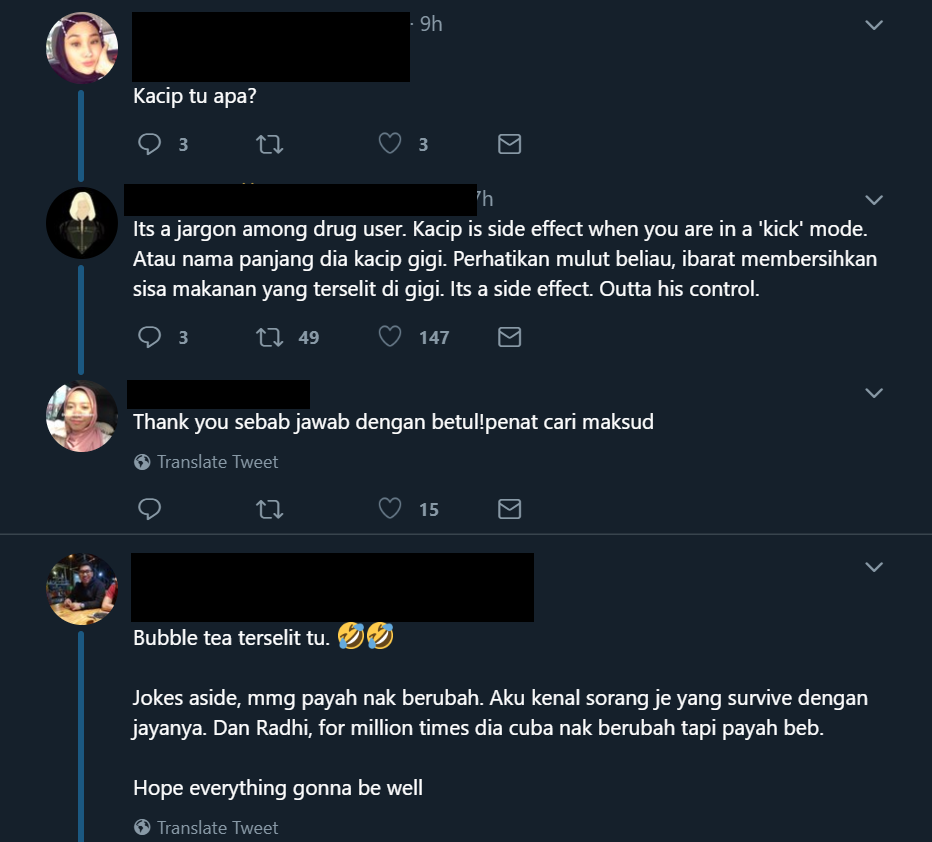Send 'Kacip tu apa?' tweet via direct message
The height and width of the screenshot is (842, 932).
pos(509,144)
